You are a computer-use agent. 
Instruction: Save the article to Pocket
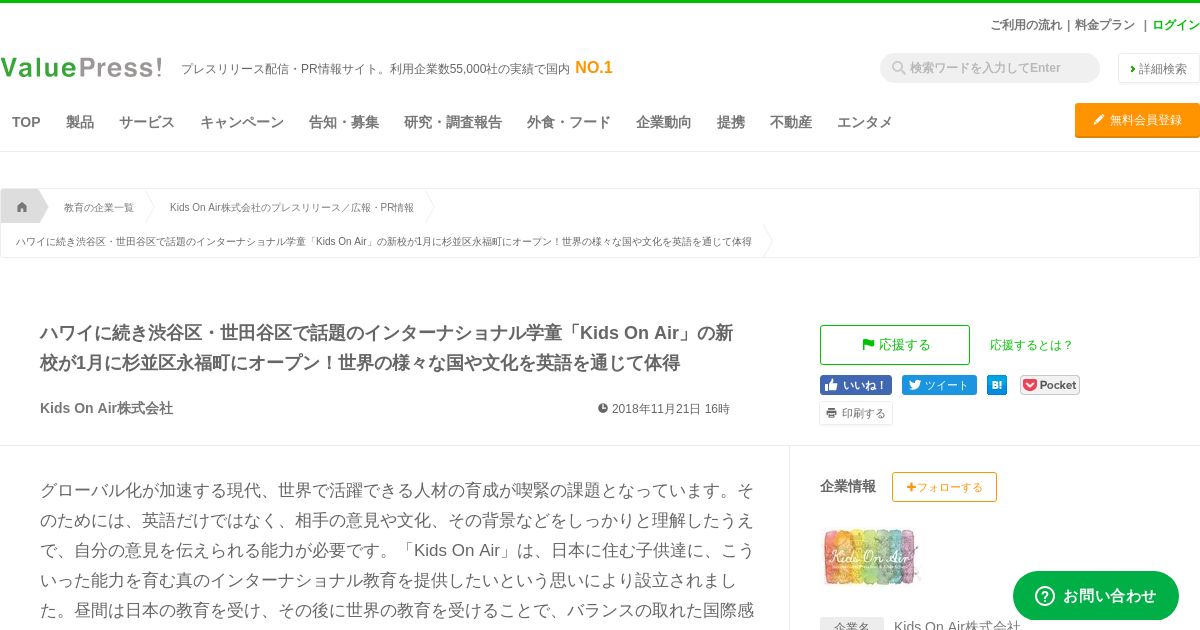pyautogui.click(x=1050, y=385)
